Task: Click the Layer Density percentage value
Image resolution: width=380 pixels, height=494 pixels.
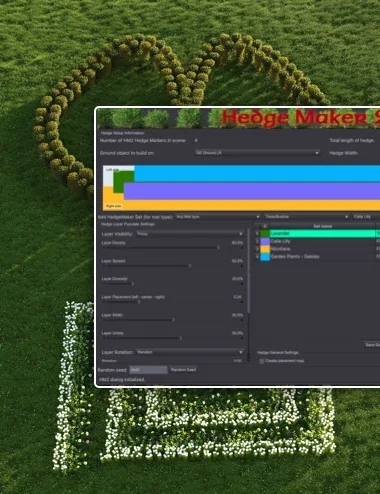Action: click(237, 243)
